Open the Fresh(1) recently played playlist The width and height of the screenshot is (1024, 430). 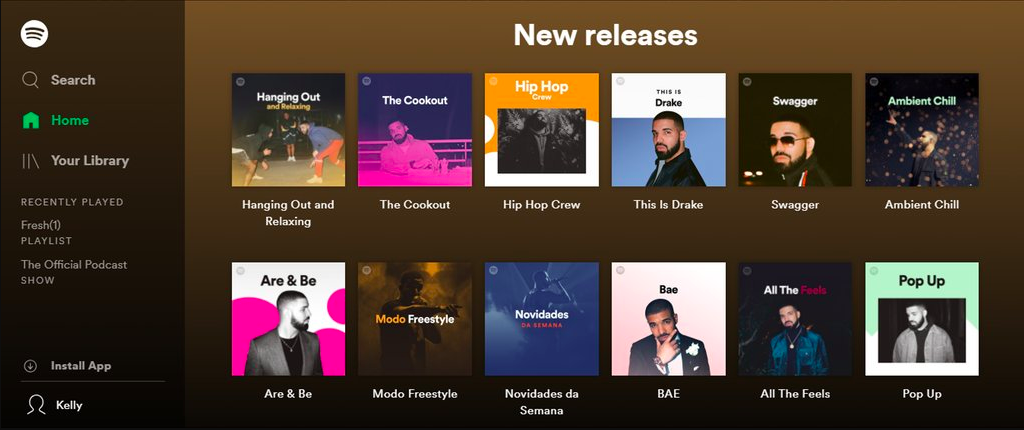pyautogui.click(x=40, y=225)
